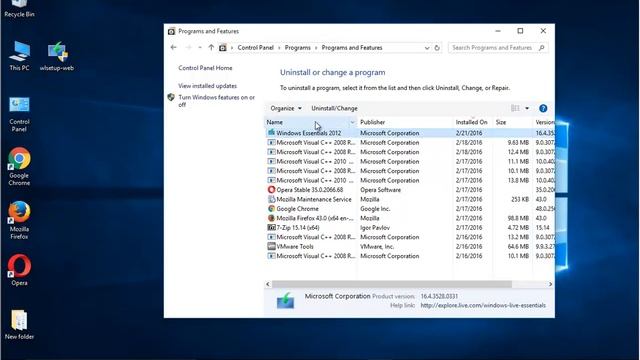
Task: Click the horizontal scrollbar thumb
Action: [x=392, y=284]
